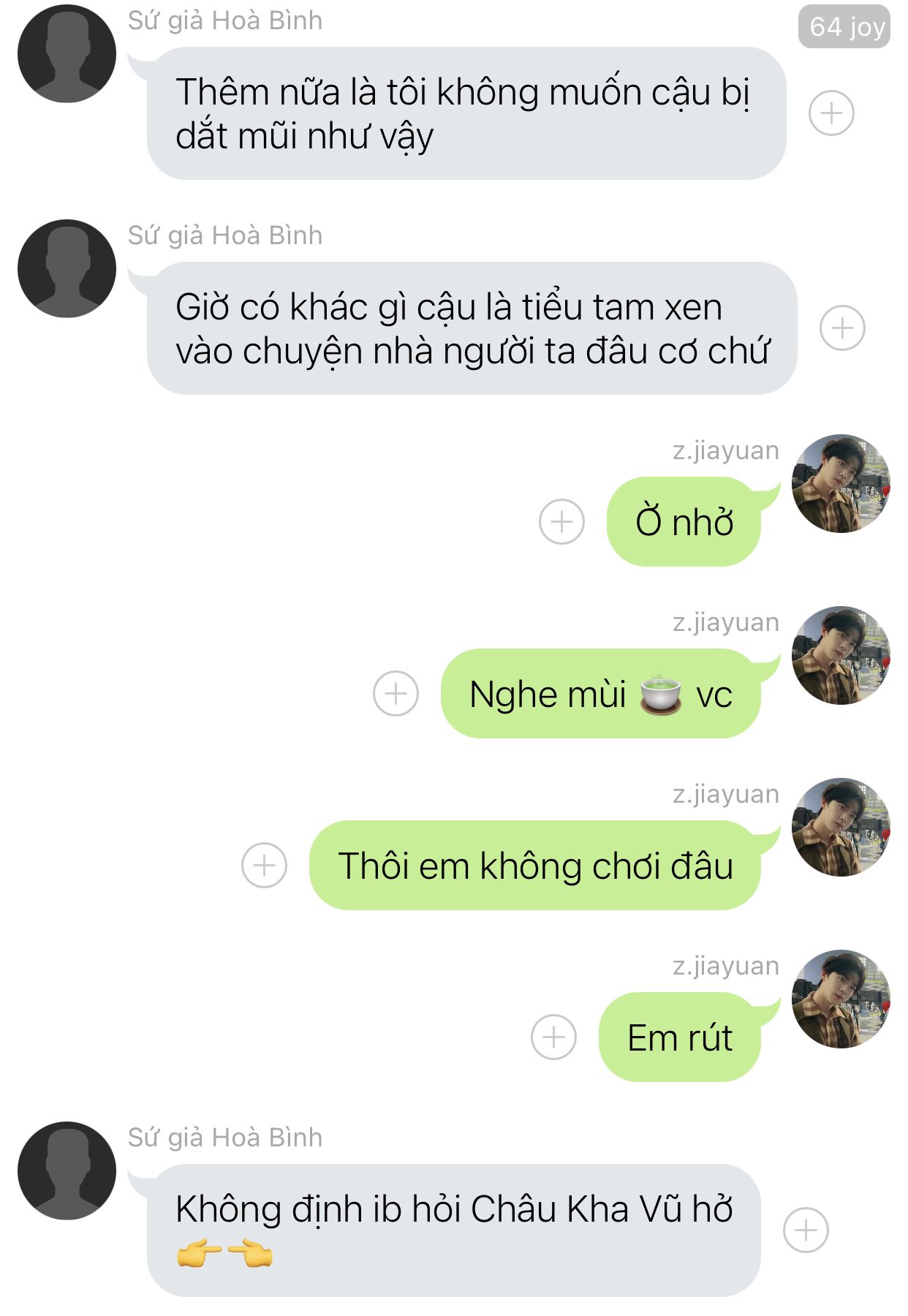The height and width of the screenshot is (1316, 908).
Task: Open first Sứ giả Hoà Bình silhouette avatar
Action: coord(67,53)
